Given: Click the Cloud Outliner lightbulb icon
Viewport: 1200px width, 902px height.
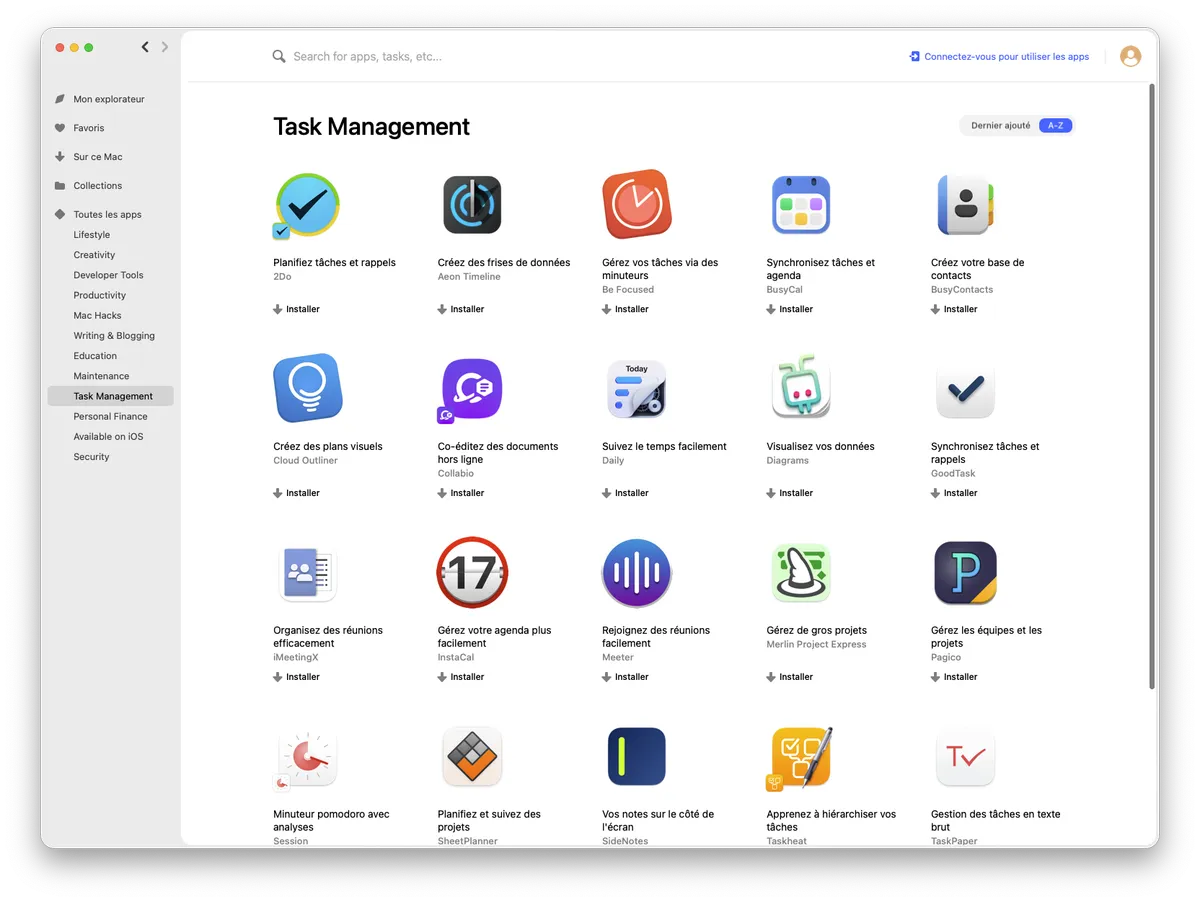Looking at the screenshot, I should pos(307,388).
